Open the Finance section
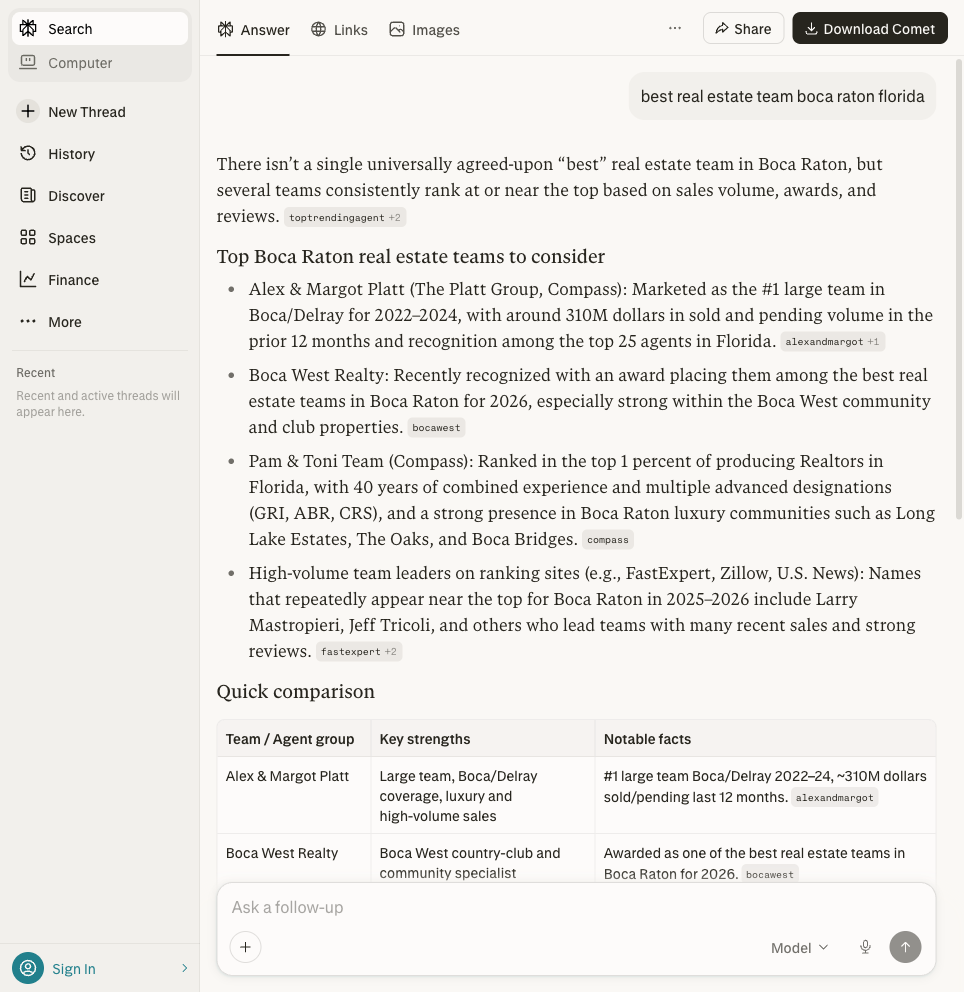The image size is (964, 992). [x=73, y=279]
